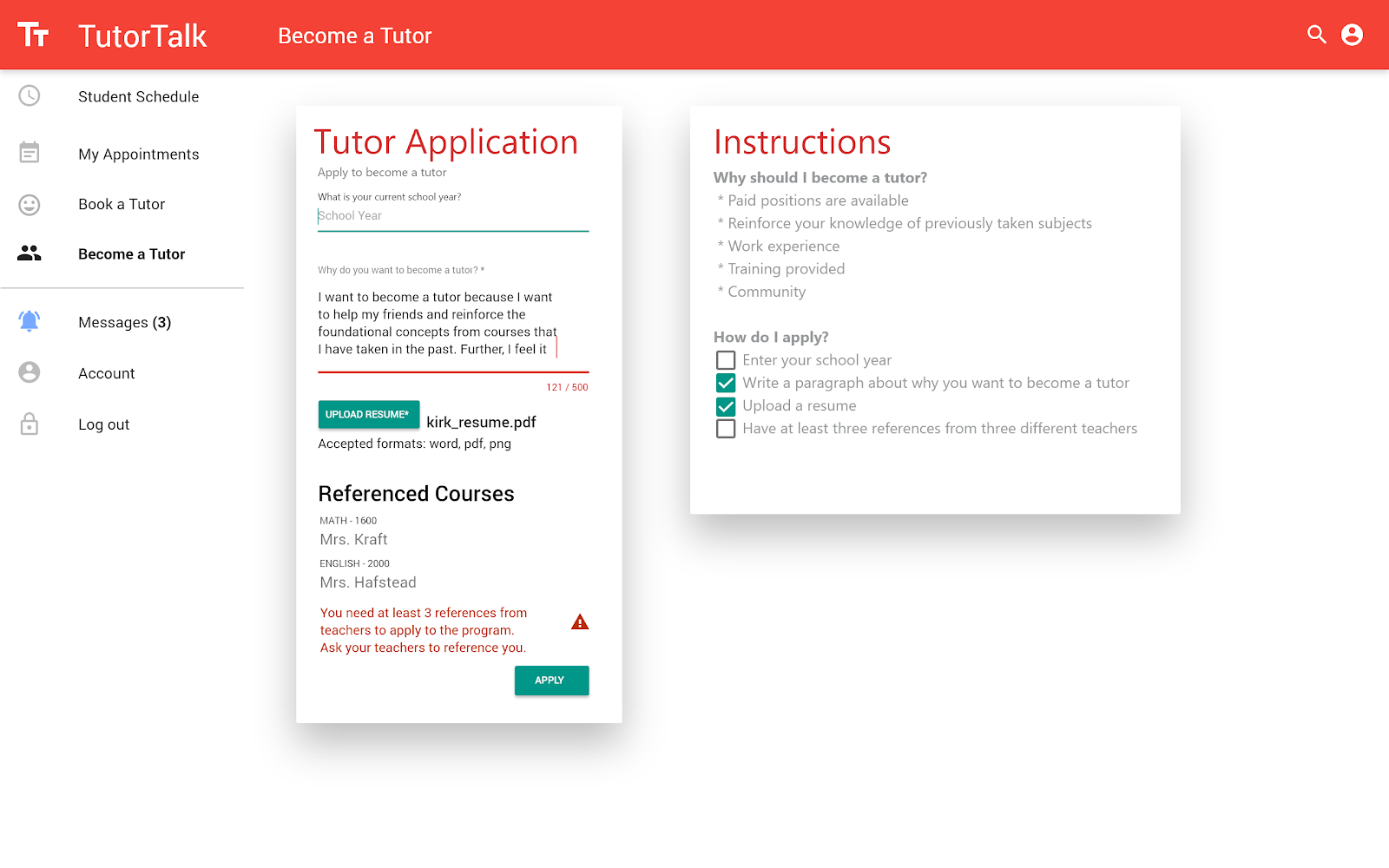This screenshot has height=868, width=1389.
Task: Check the 'three references' checkbox
Action: point(726,429)
